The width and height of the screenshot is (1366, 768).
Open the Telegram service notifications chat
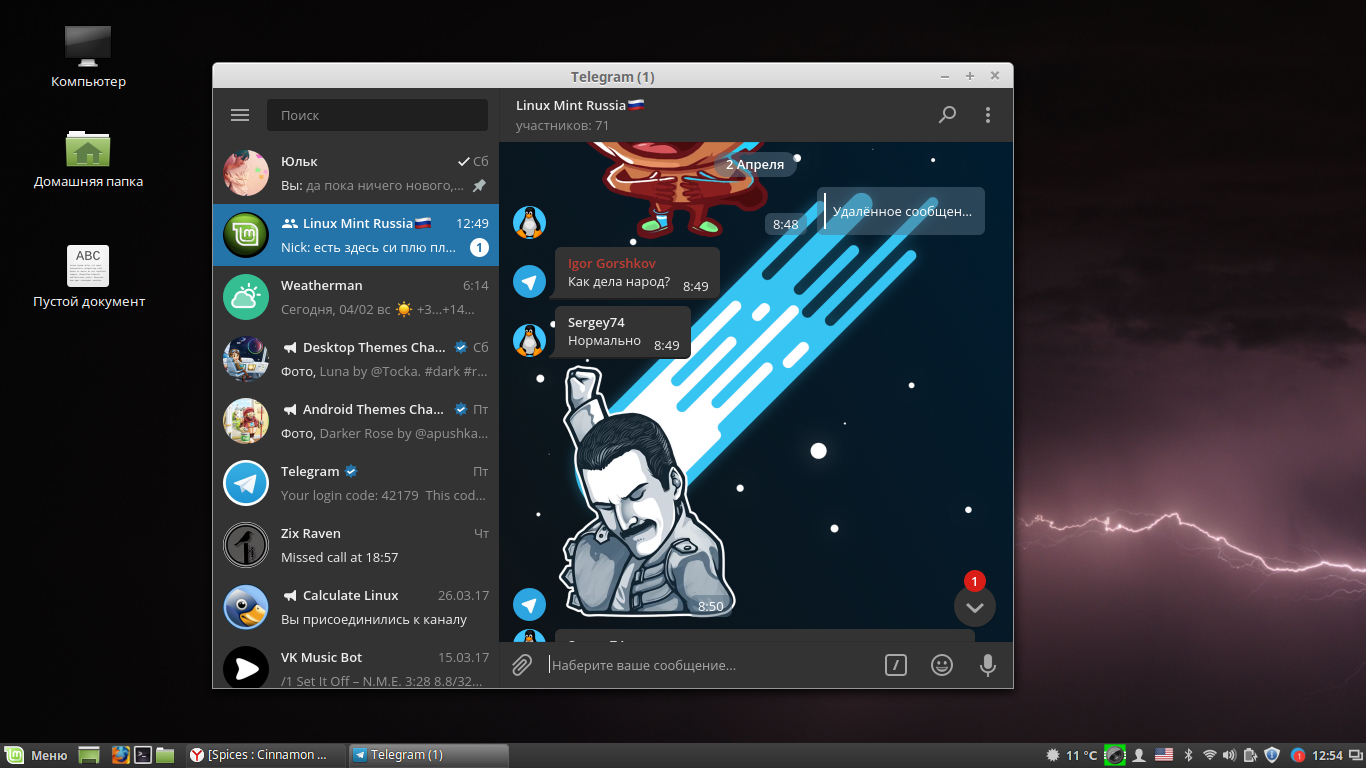click(x=356, y=483)
